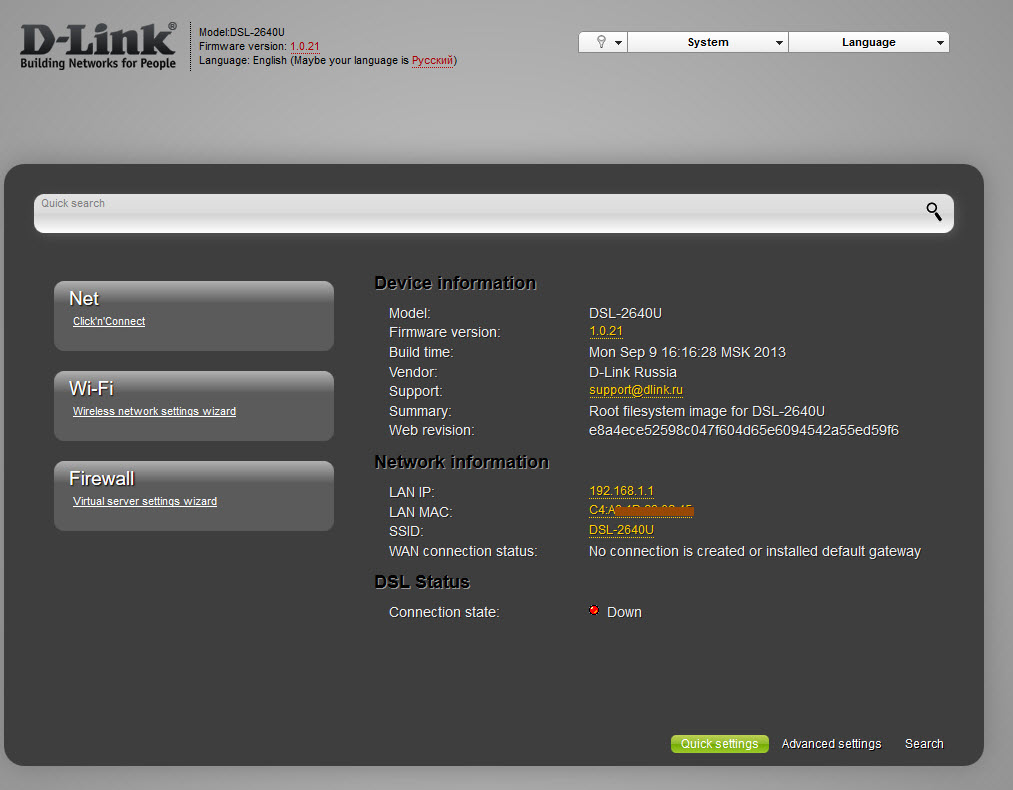Click the header Model:DSL-2640U text
This screenshot has height=790, width=1013.
coord(242,32)
